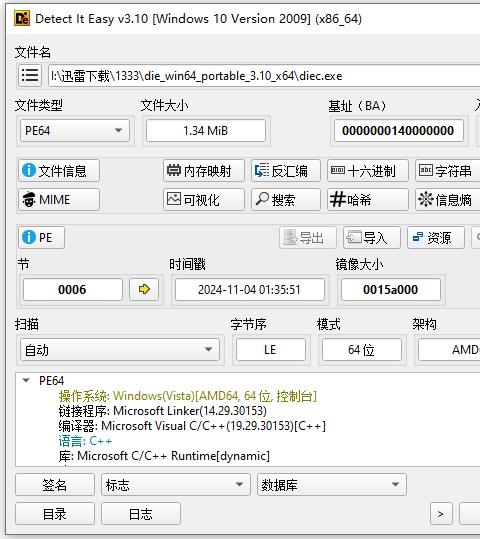Open 可视化 visualization view
Viewport: 480px width, 539px height.
coord(204,199)
